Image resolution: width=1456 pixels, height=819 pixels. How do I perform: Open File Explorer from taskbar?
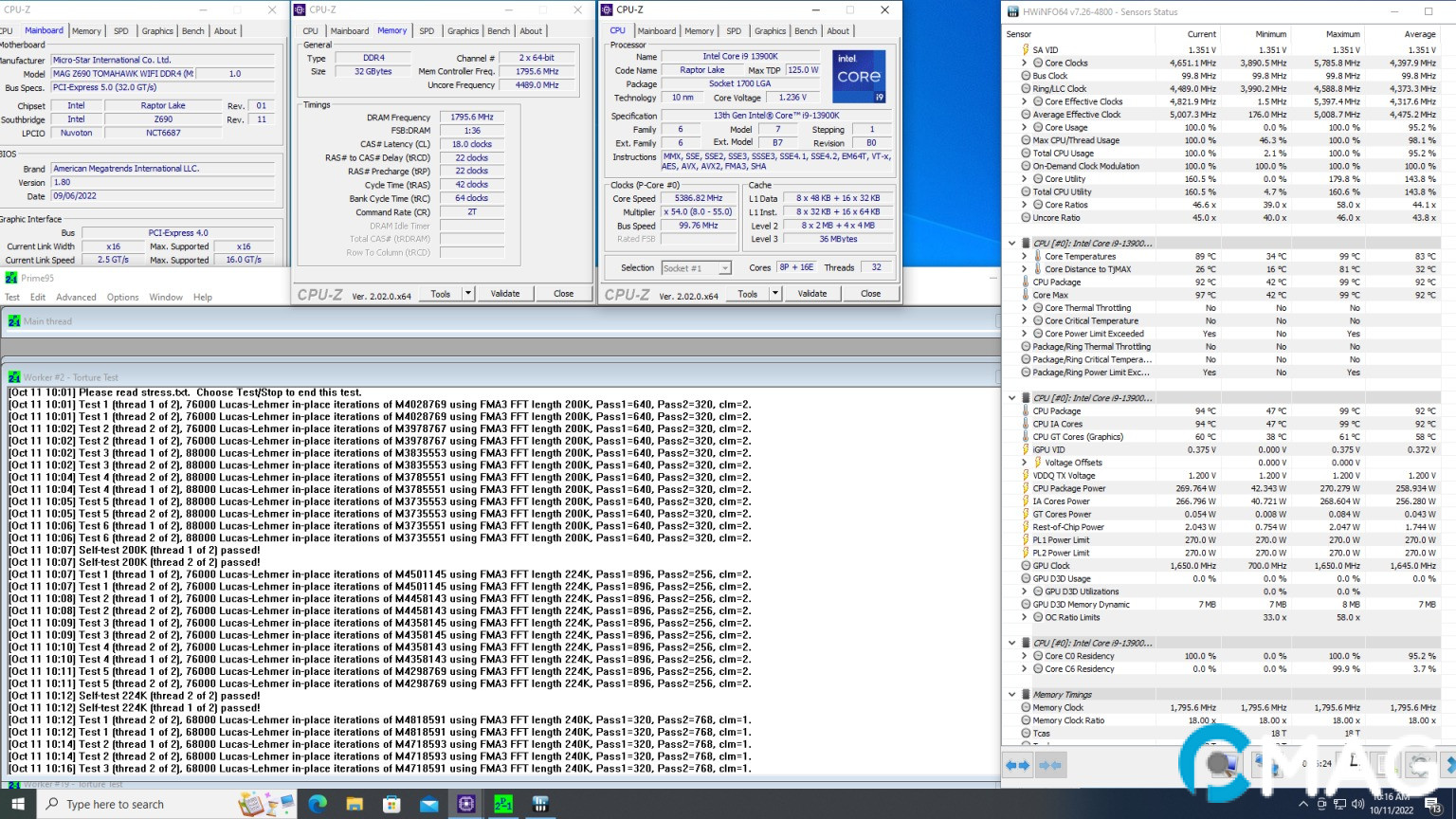355,804
